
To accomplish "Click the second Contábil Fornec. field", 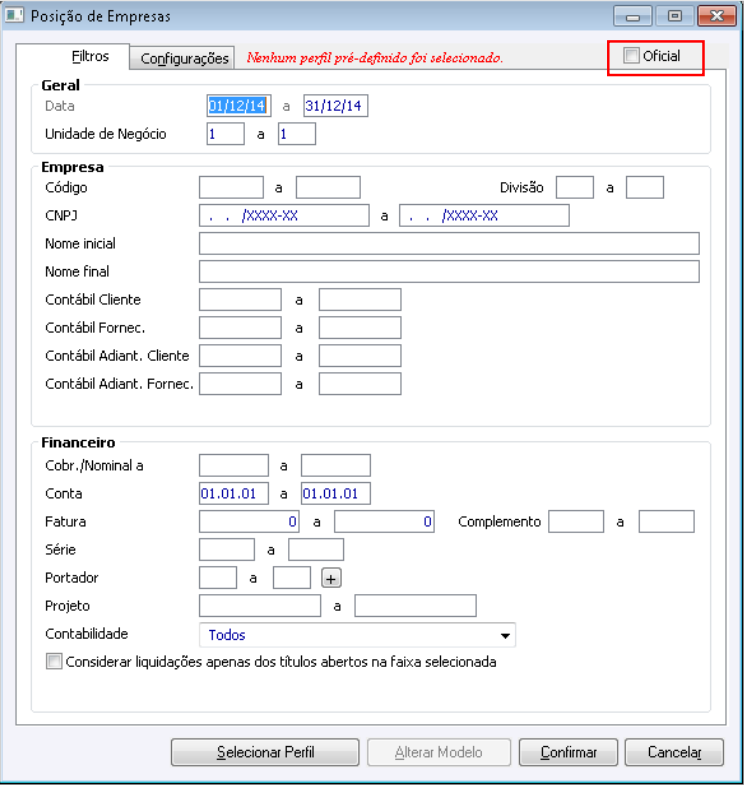I will [360, 327].
